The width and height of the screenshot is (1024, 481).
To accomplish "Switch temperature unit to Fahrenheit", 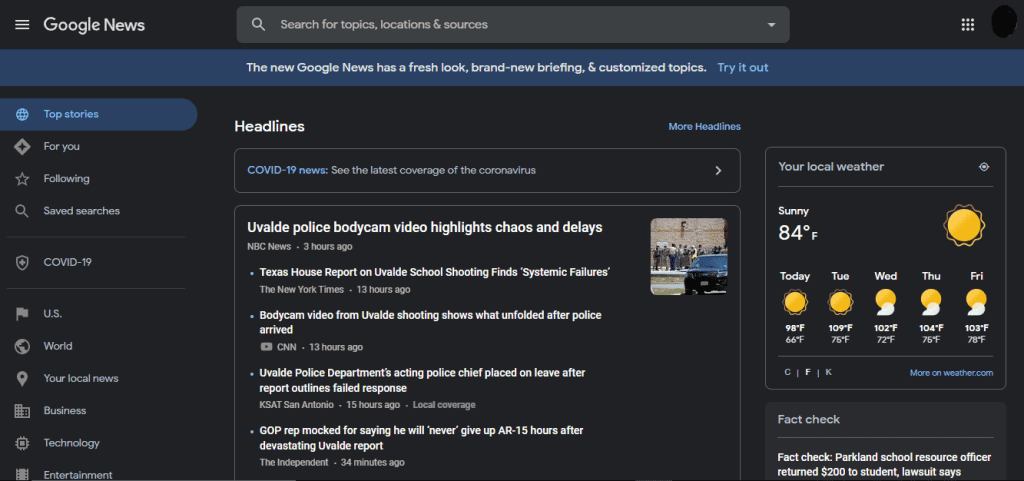I will 808,373.
